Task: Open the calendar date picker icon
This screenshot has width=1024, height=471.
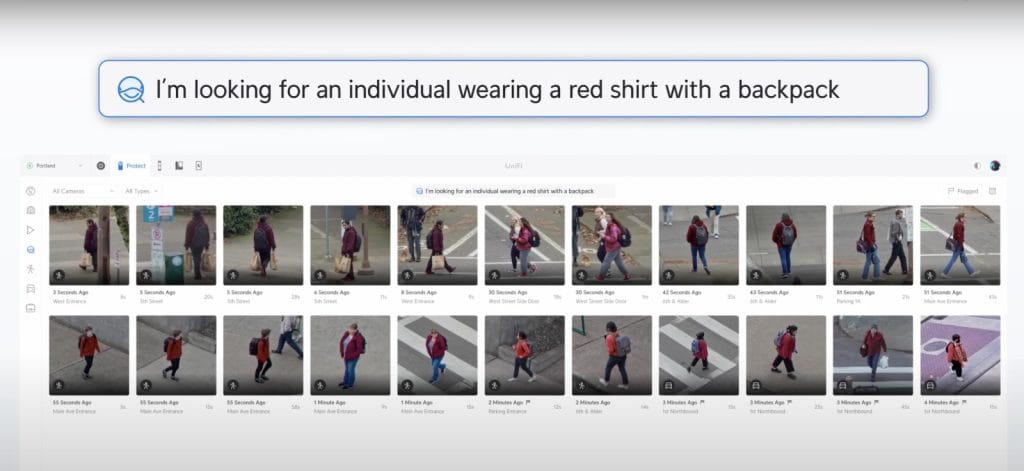Action: pyautogui.click(x=993, y=191)
